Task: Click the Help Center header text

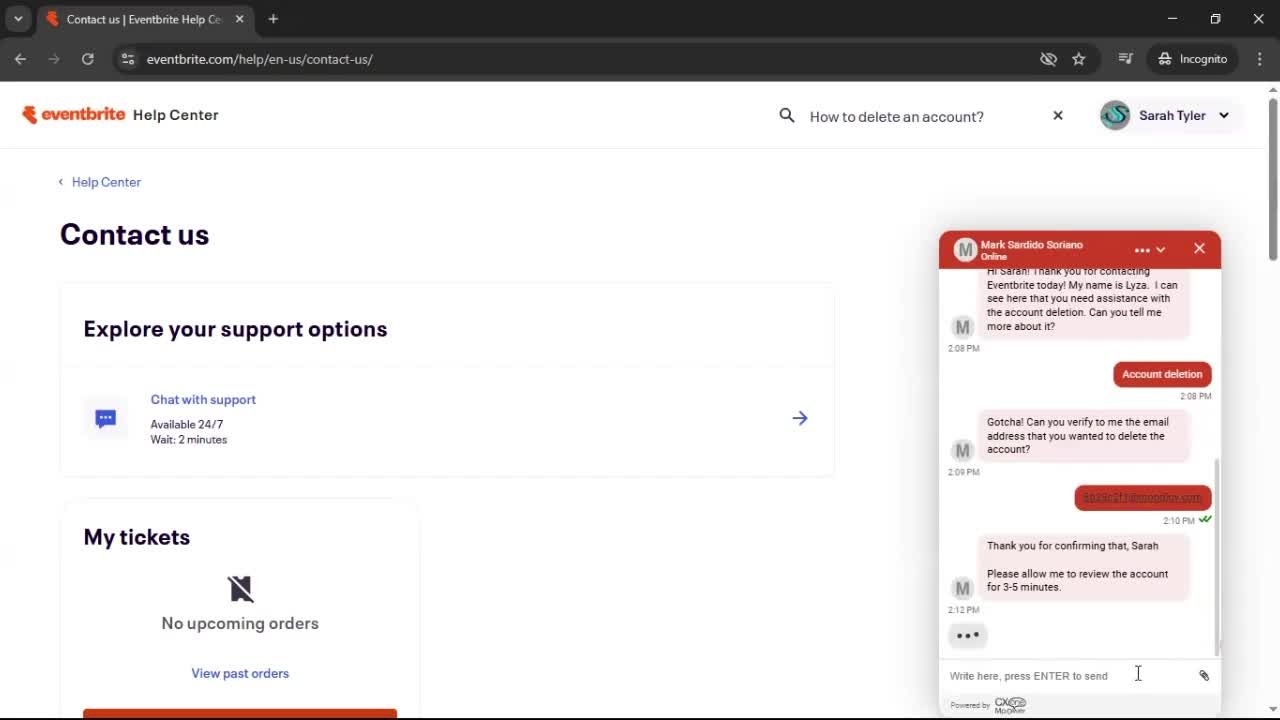Action: pyautogui.click(x=175, y=115)
